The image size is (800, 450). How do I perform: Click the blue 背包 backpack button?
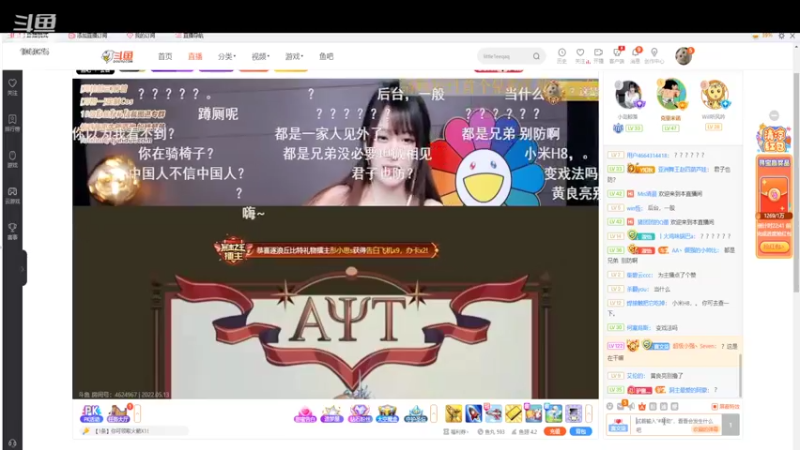click(581, 432)
